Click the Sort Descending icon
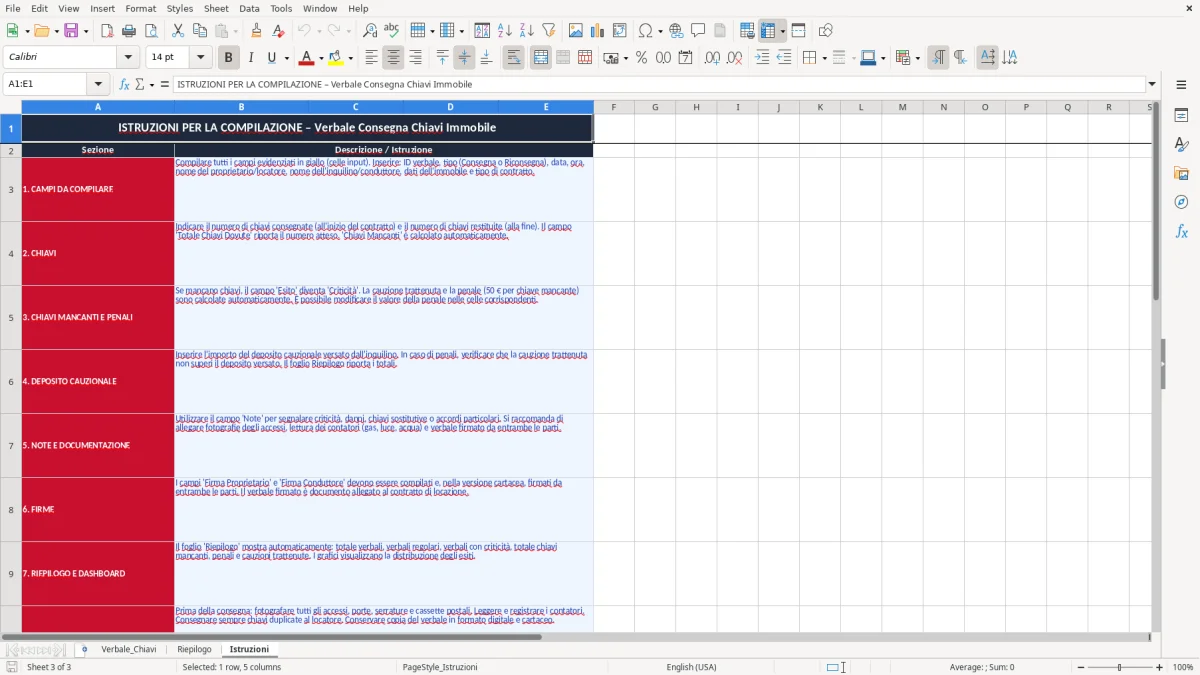 tap(527, 31)
